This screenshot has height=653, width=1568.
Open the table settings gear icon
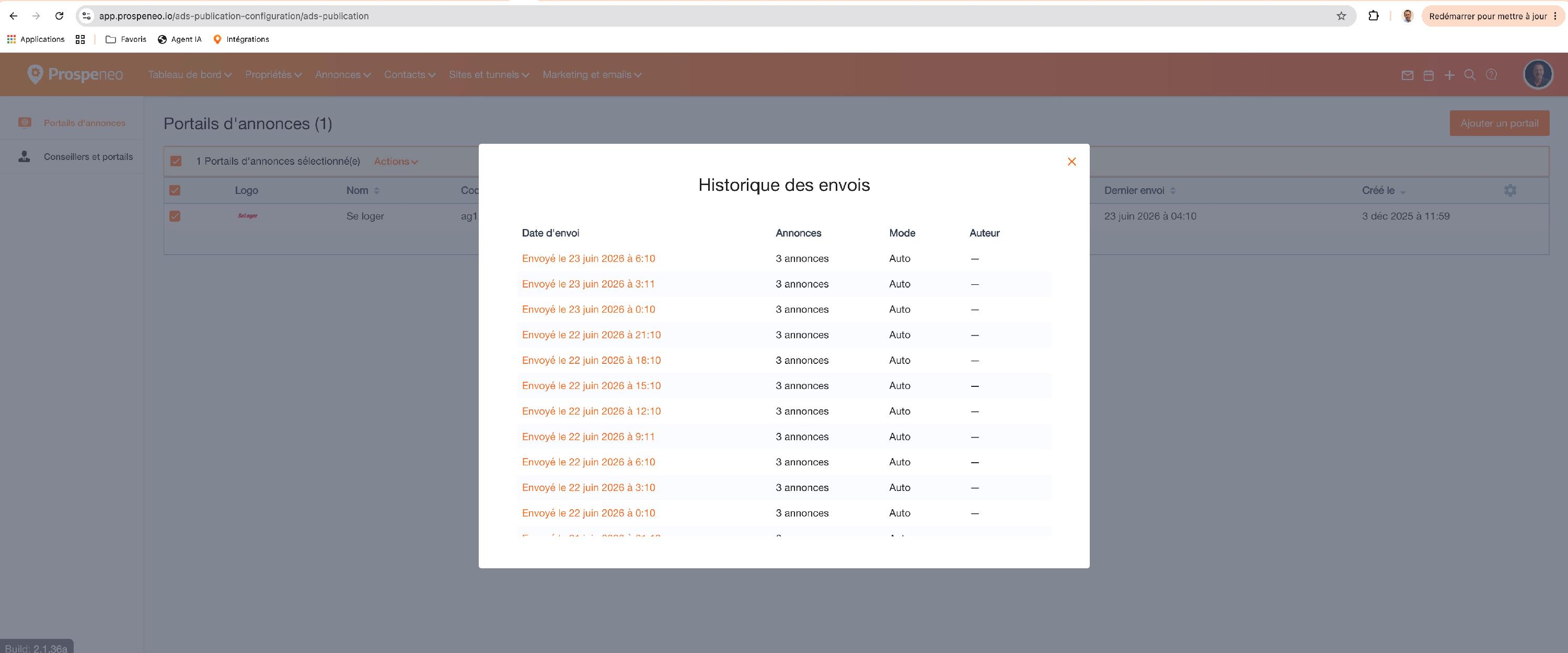tap(1509, 190)
